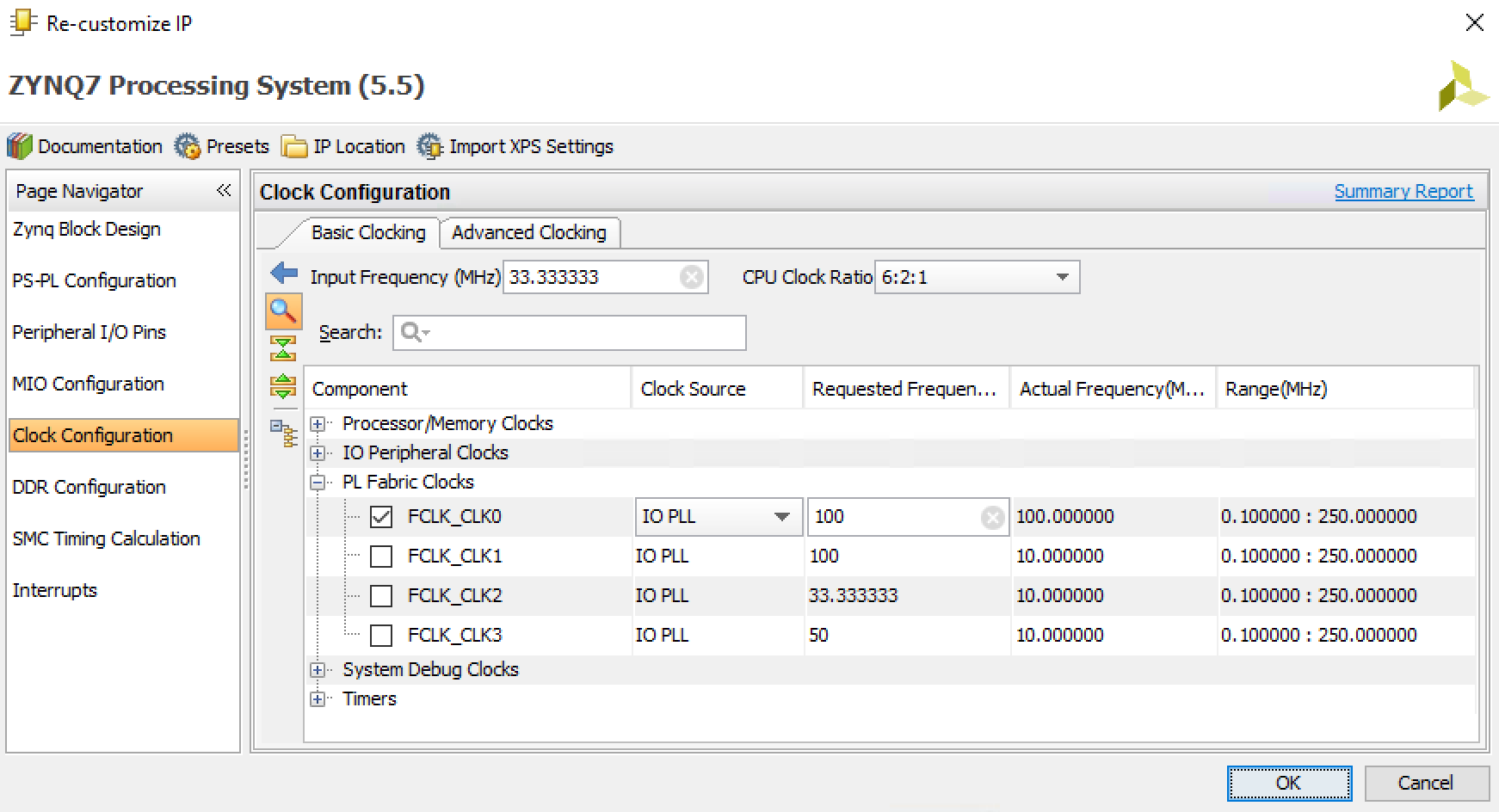
Task: Enable the FCLK_CLK3 checkbox
Action: 380,636
